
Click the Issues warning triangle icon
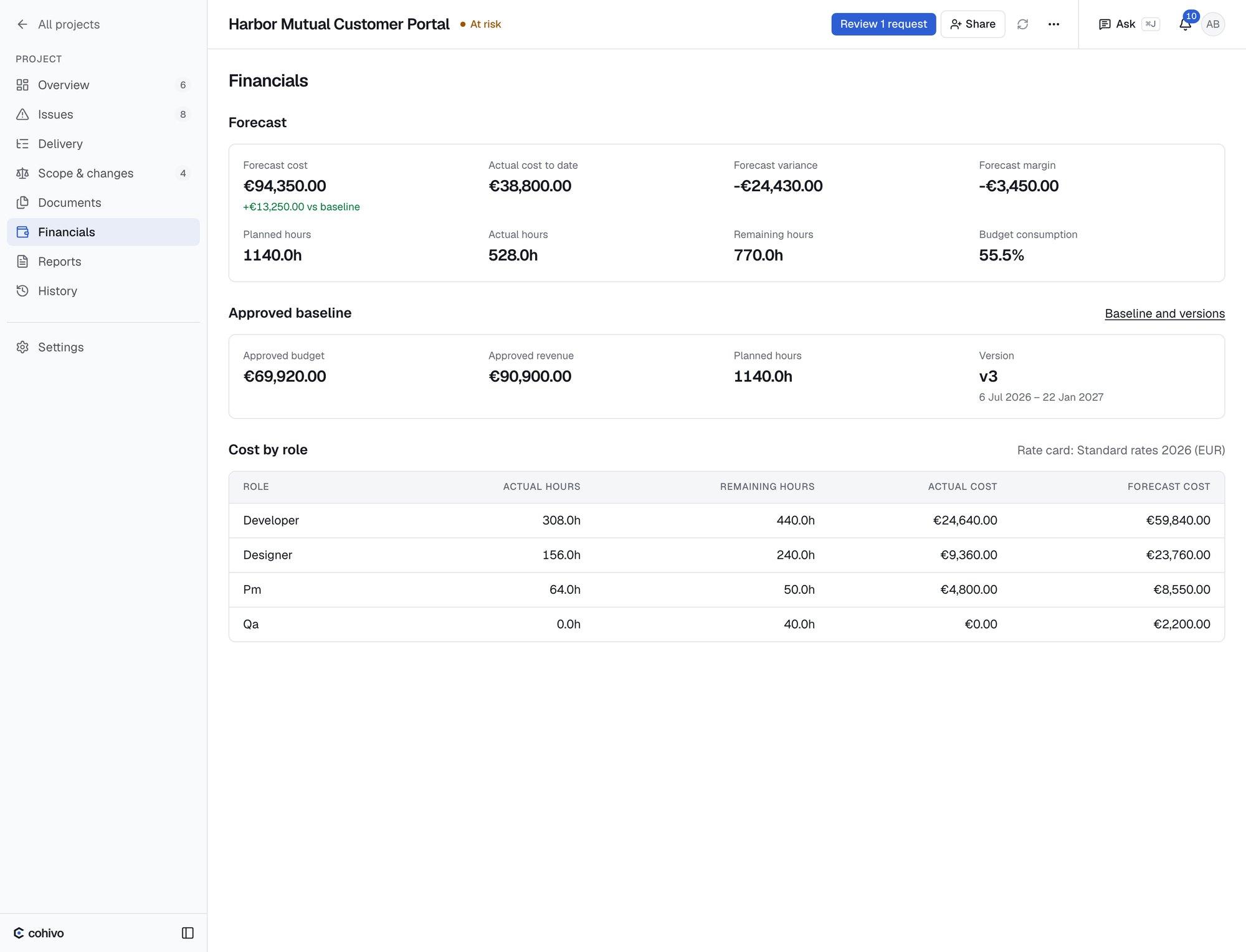coord(22,114)
